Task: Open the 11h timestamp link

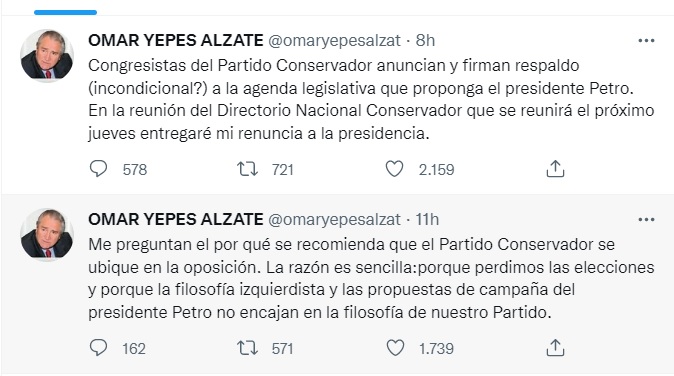Action: [x=427, y=220]
